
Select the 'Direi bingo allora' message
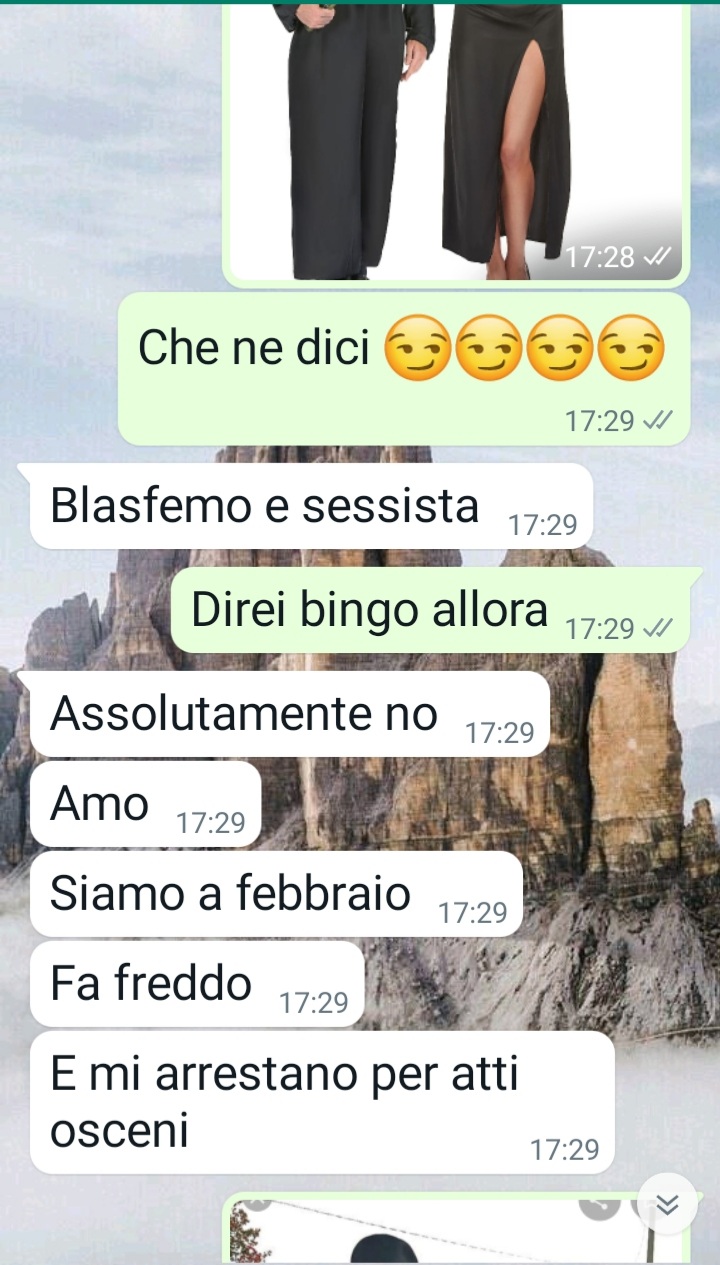click(431, 610)
